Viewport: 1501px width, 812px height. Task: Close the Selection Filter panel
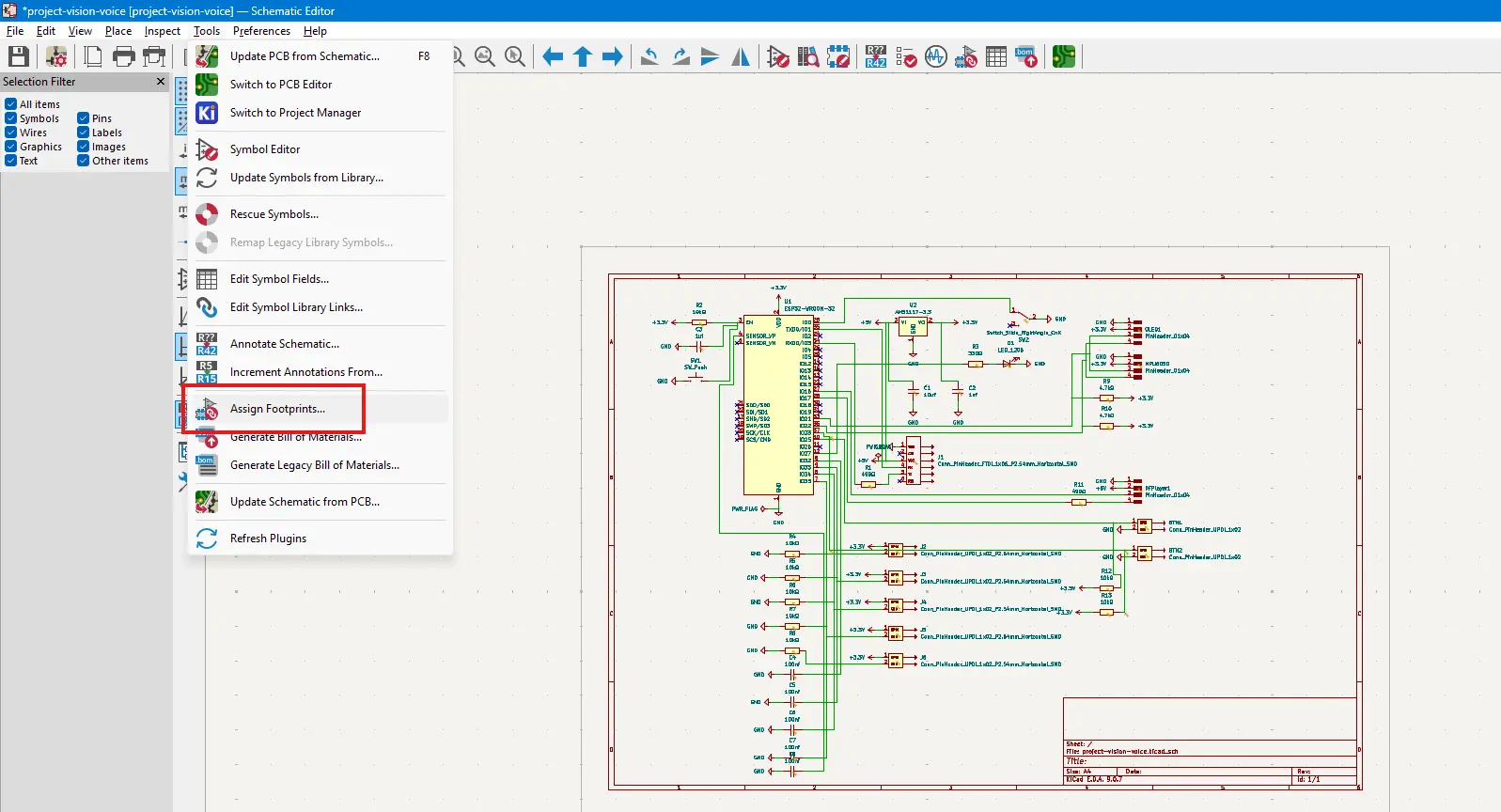click(161, 82)
